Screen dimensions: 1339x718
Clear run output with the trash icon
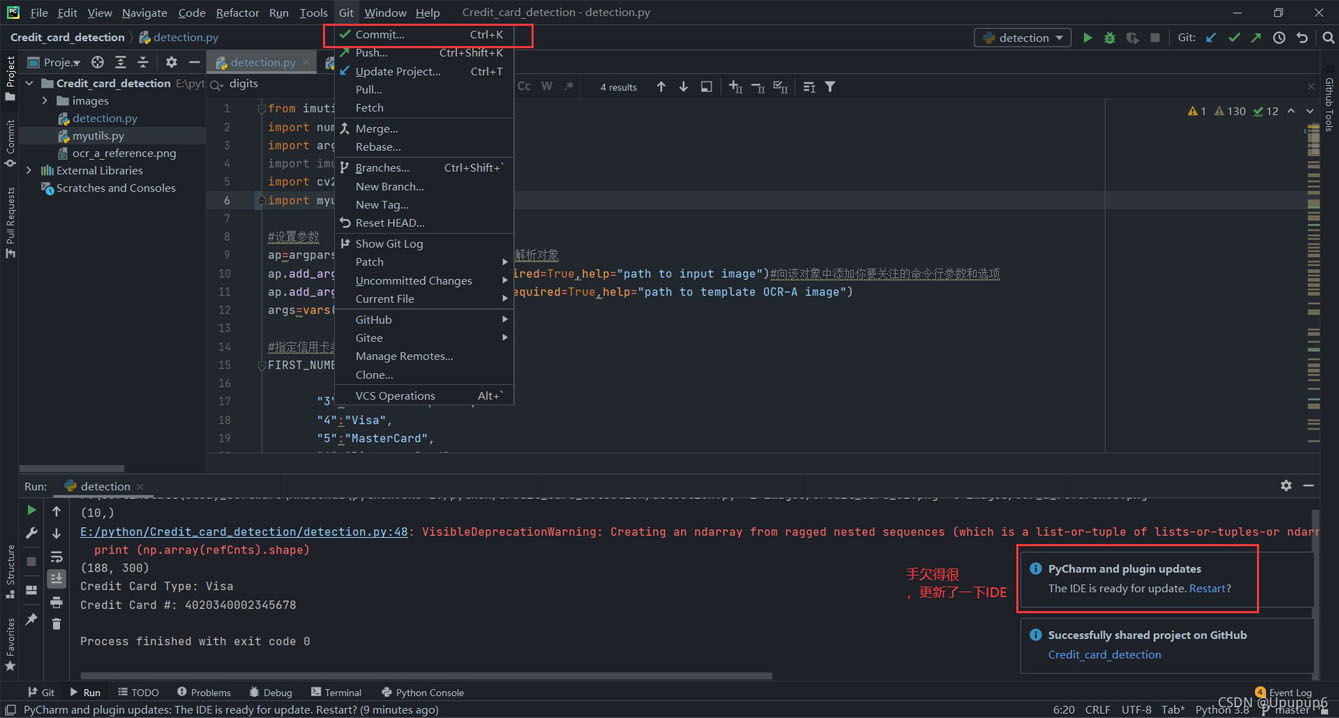(56, 624)
